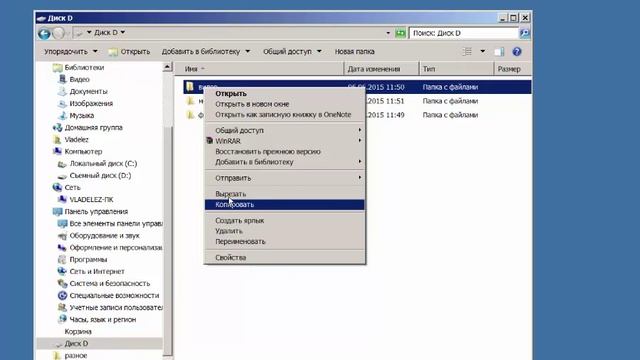Select Часы, язык и регион
The width and height of the screenshot is (640, 360).
tap(103, 320)
